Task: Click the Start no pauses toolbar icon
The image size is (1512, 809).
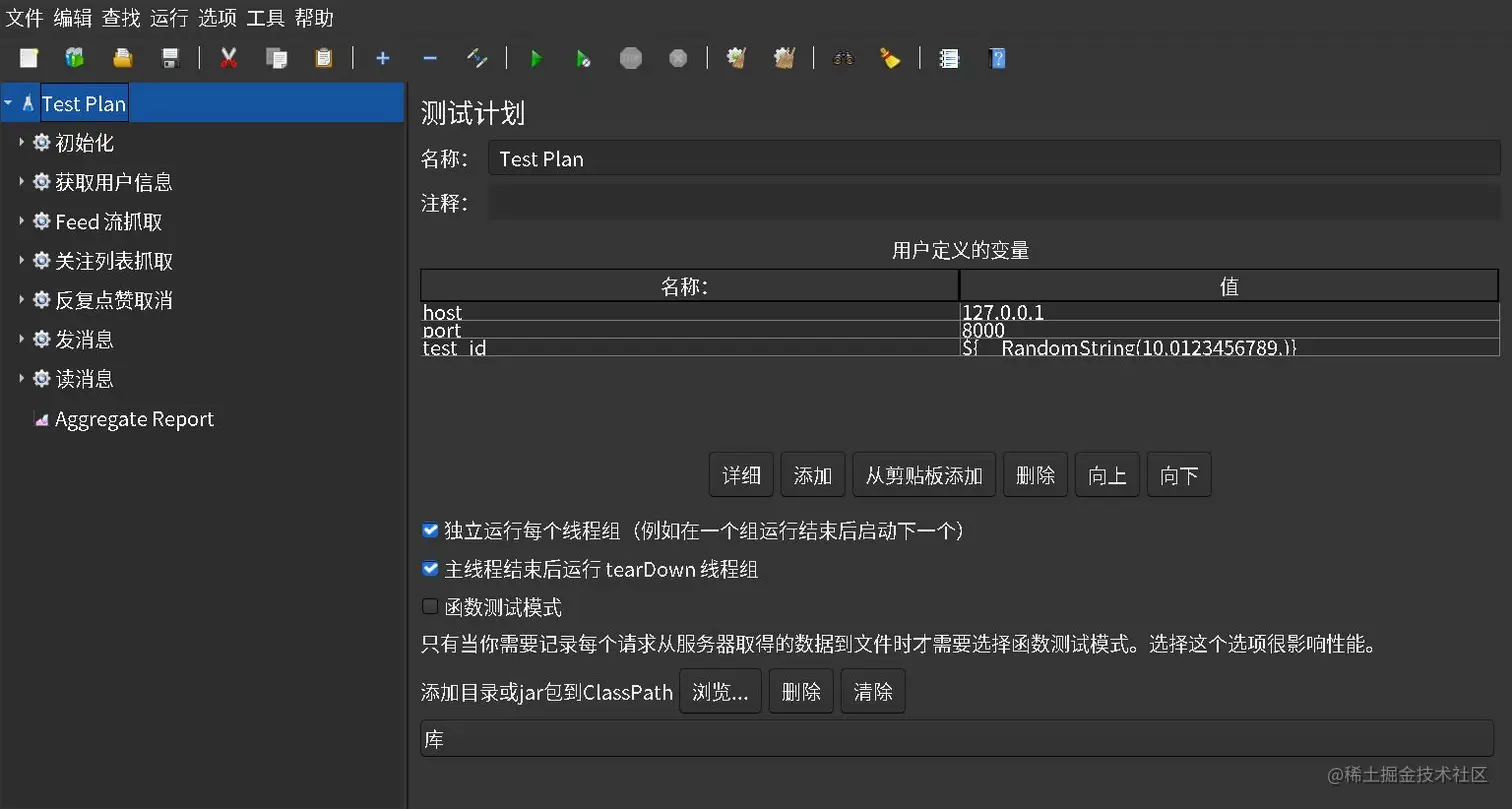Action: pyautogui.click(x=583, y=58)
